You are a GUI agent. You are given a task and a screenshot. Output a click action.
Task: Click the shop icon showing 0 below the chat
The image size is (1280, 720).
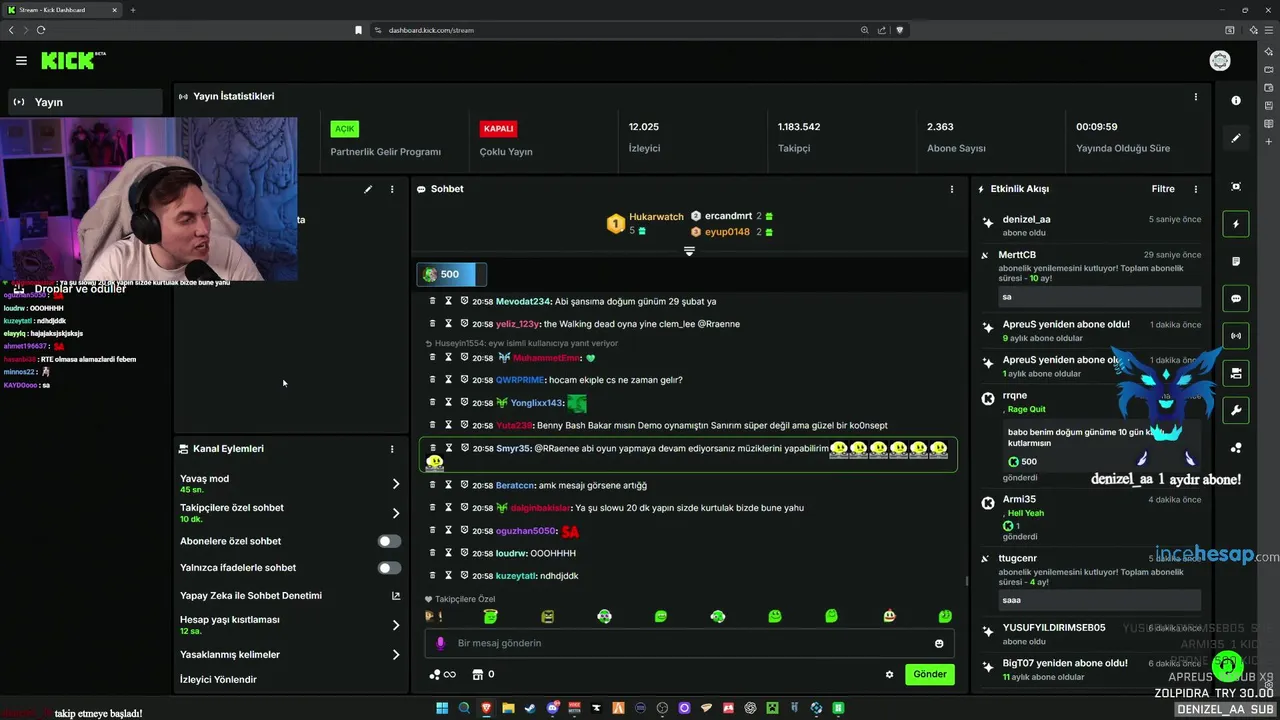(483, 674)
